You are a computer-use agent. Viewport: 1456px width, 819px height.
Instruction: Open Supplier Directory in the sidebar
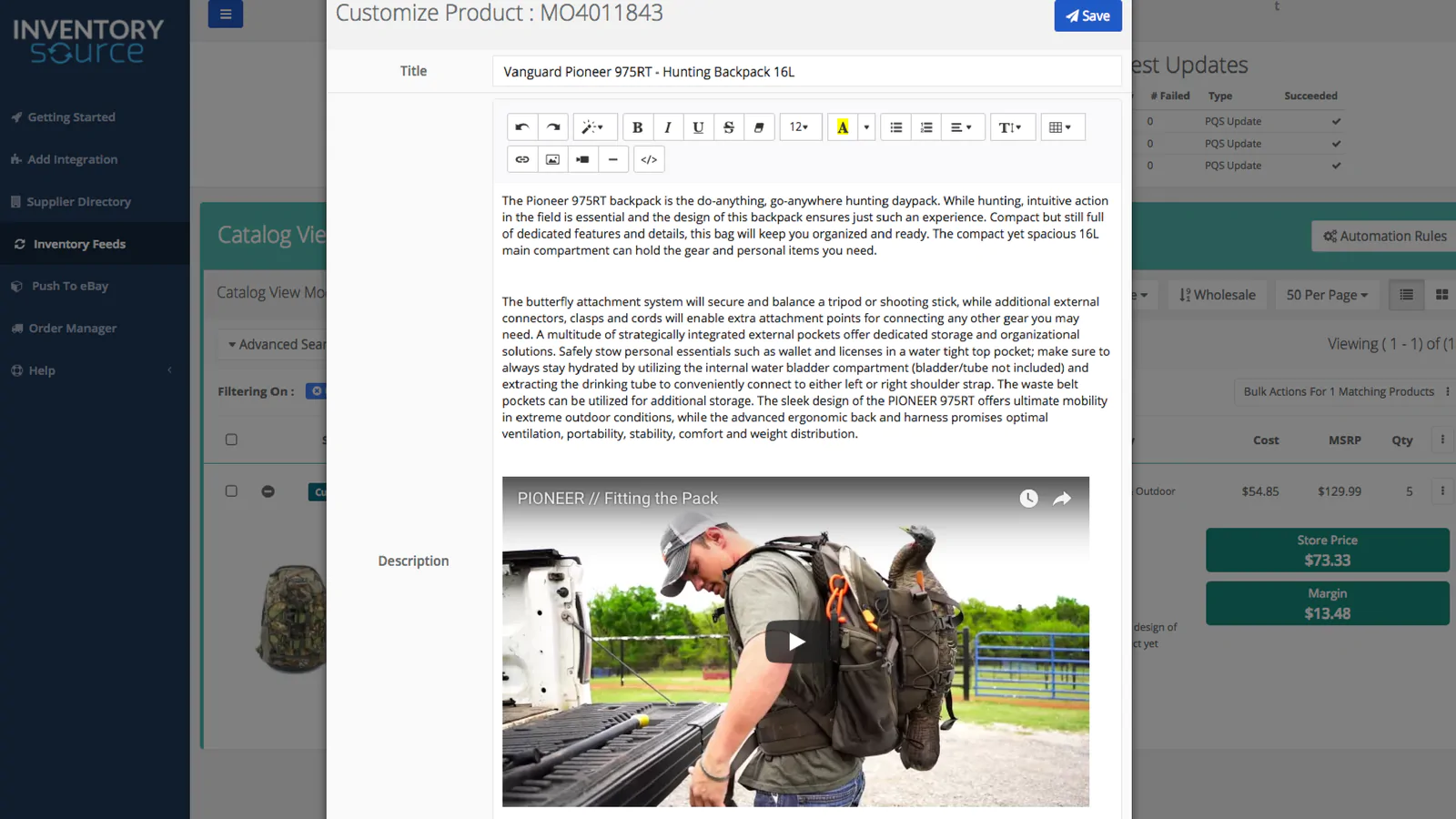[x=78, y=202]
